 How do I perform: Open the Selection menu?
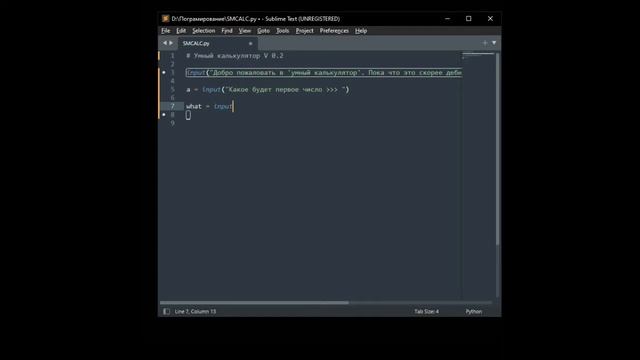click(x=203, y=31)
